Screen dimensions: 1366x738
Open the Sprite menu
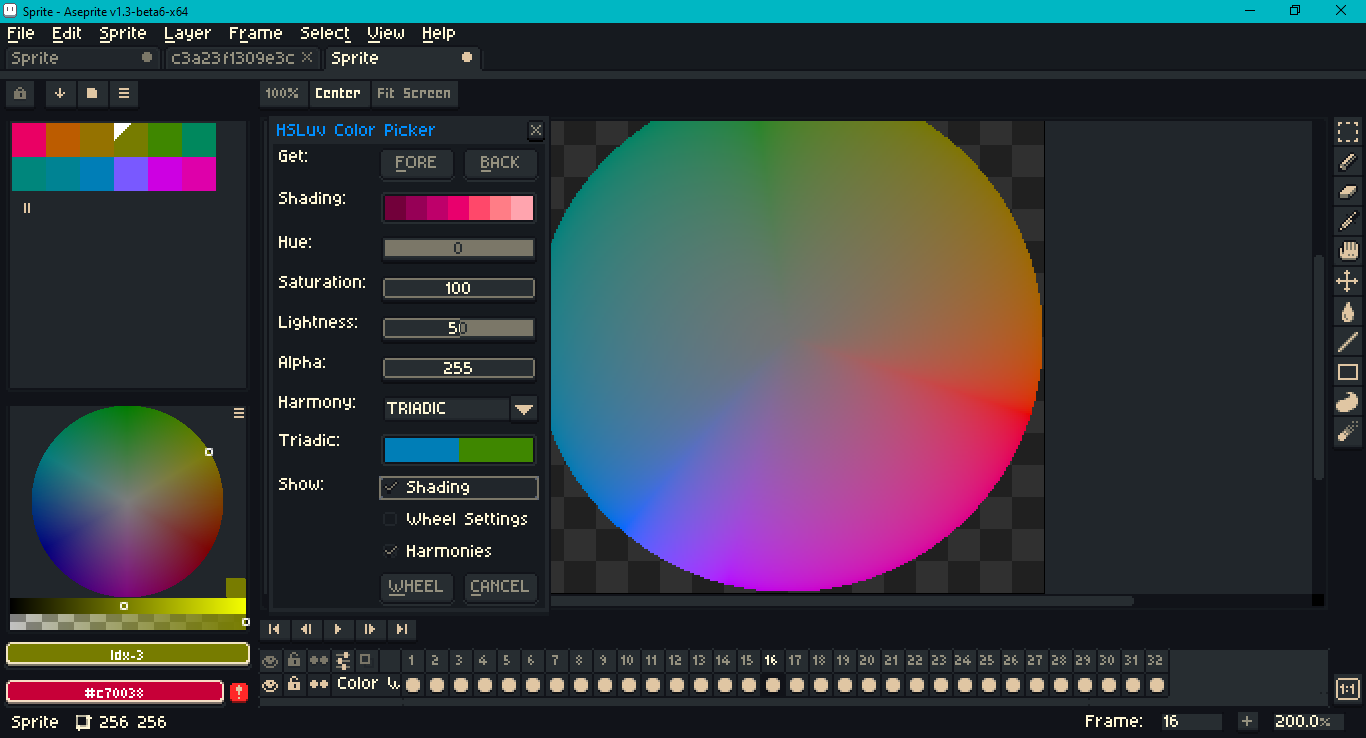click(x=123, y=33)
